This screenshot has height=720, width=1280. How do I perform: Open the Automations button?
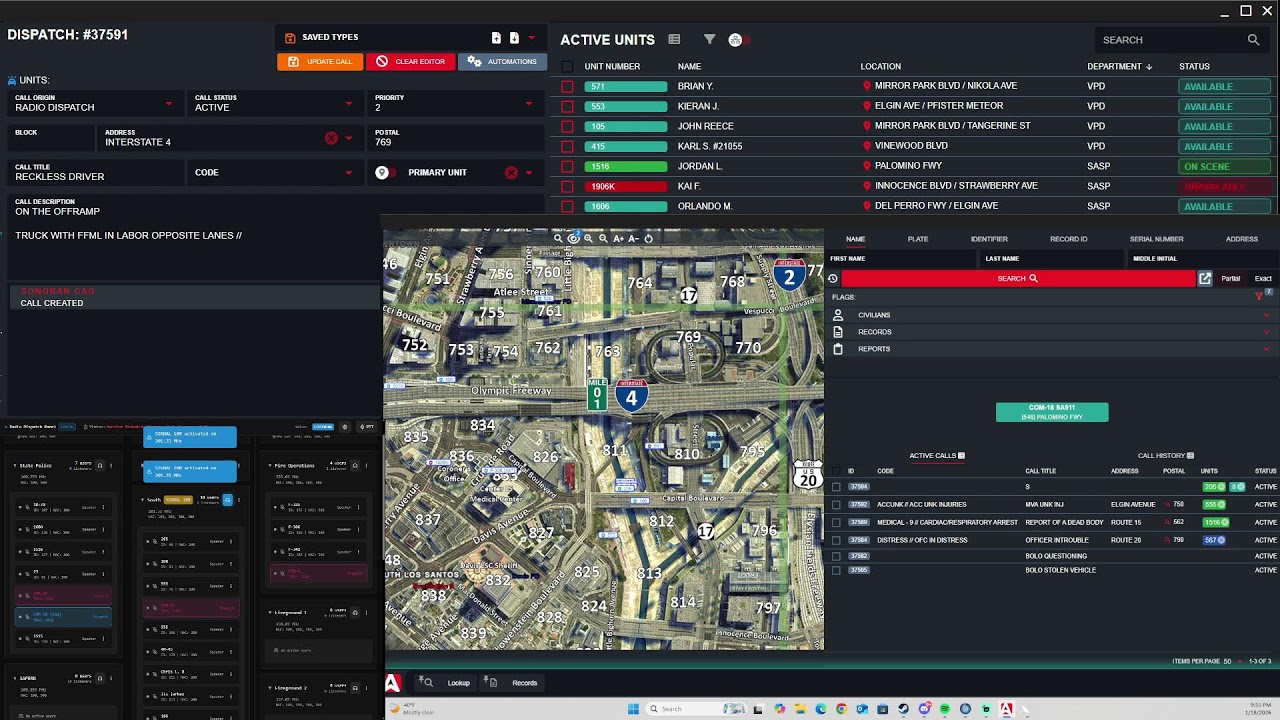click(x=503, y=62)
